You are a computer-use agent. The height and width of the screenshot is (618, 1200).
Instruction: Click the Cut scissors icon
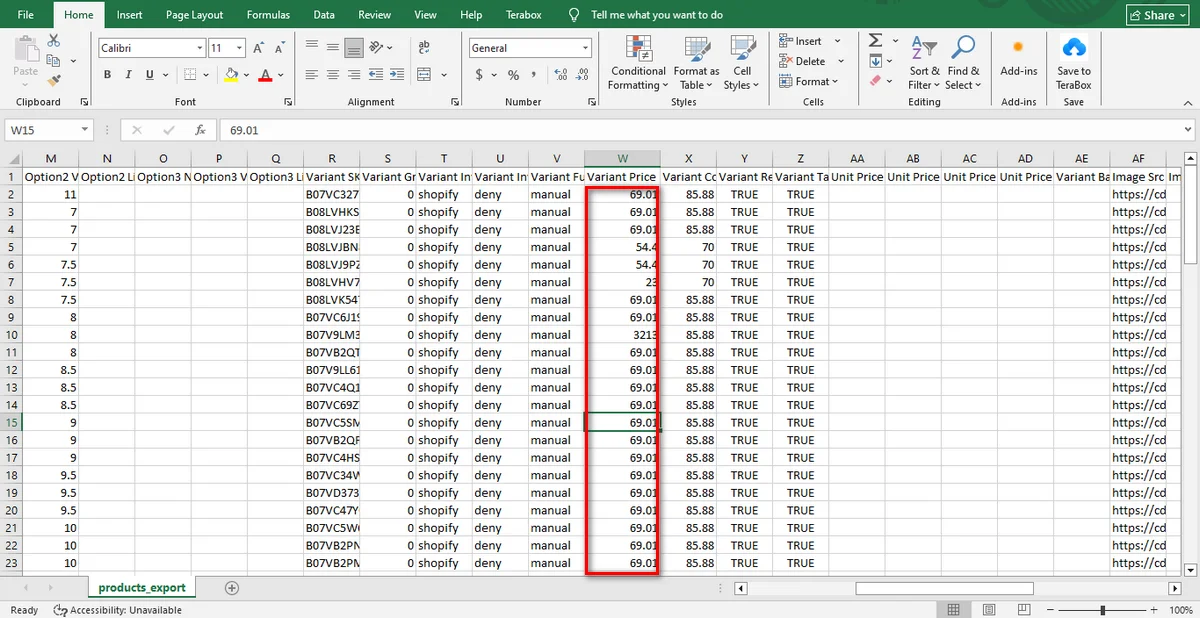point(54,40)
